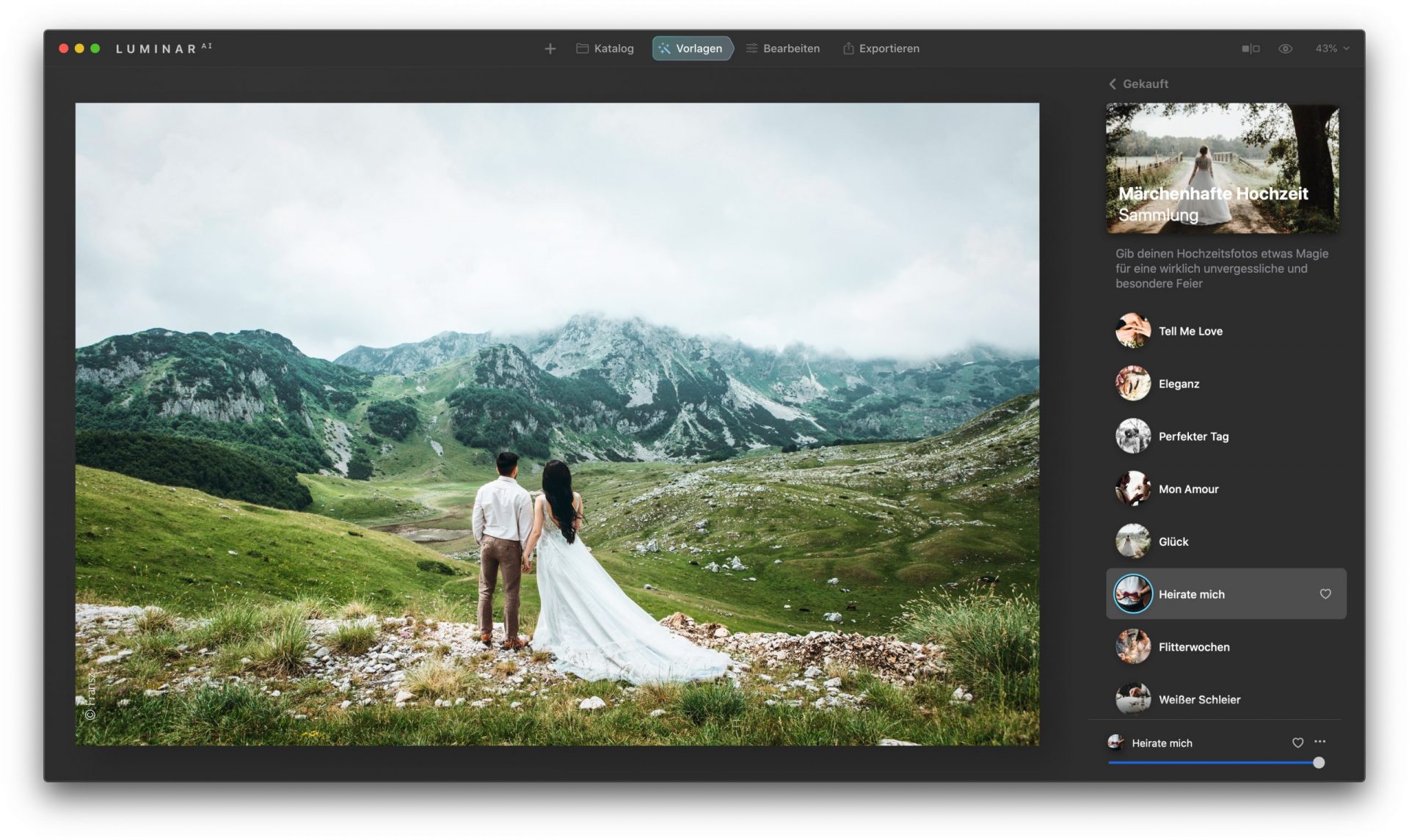The height and width of the screenshot is (840, 1409).
Task: Favorite the highlighted Heirate mich template
Action: tap(1325, 594)
